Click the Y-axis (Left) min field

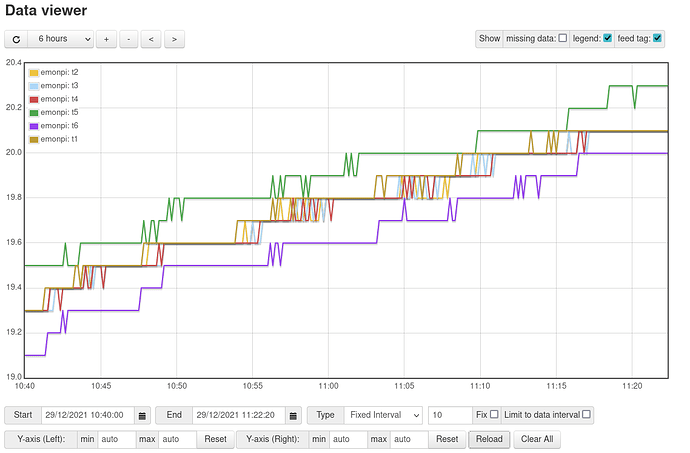[116, 439]
